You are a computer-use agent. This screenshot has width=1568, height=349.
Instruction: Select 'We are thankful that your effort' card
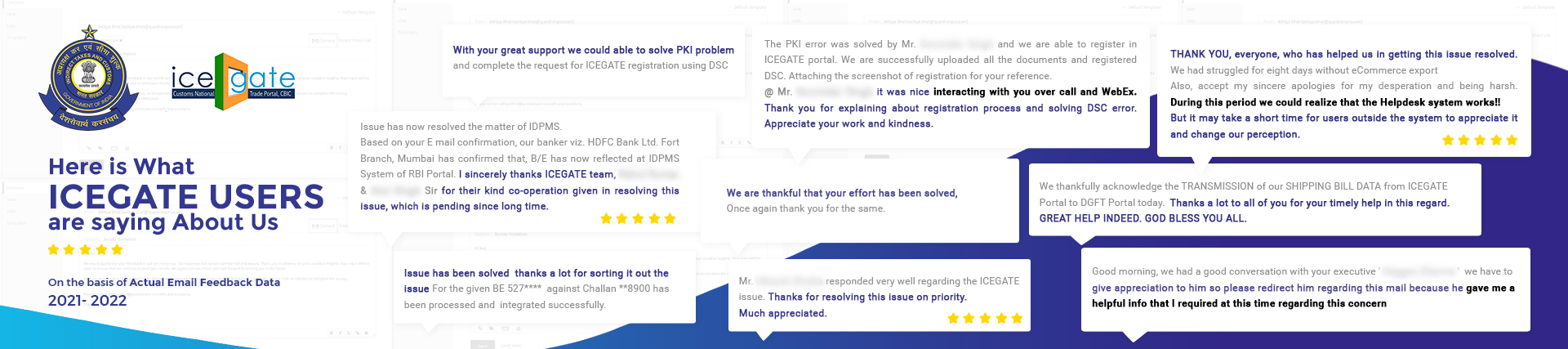(860, 200)
